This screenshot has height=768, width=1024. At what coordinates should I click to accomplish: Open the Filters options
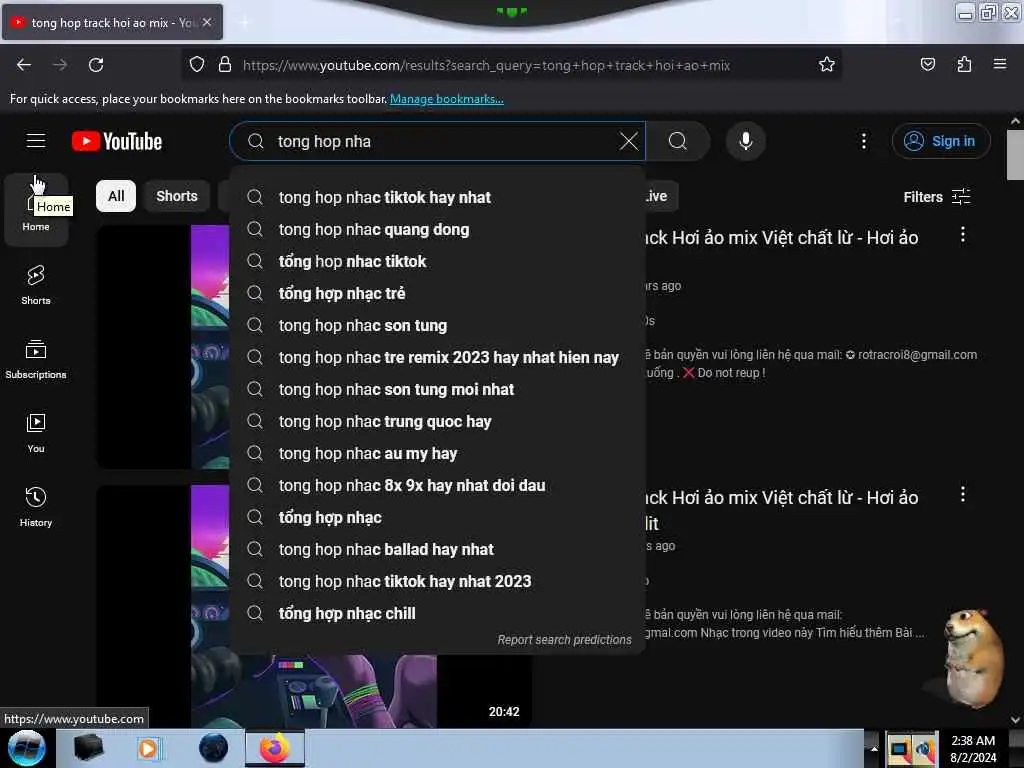(x=936, y=197)
